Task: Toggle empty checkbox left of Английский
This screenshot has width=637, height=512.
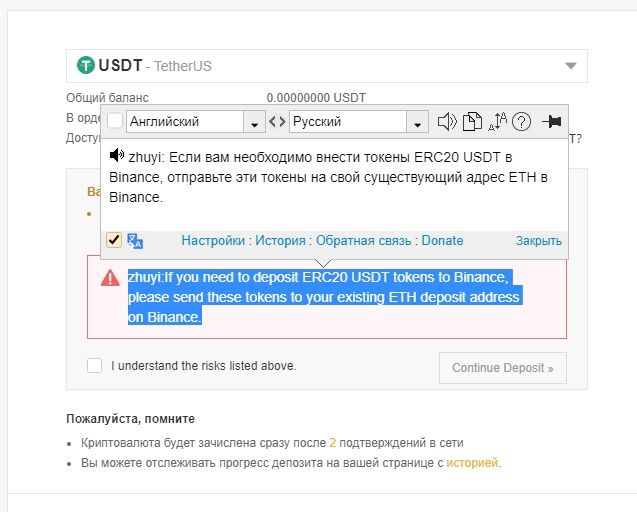Action: (115, 121)
